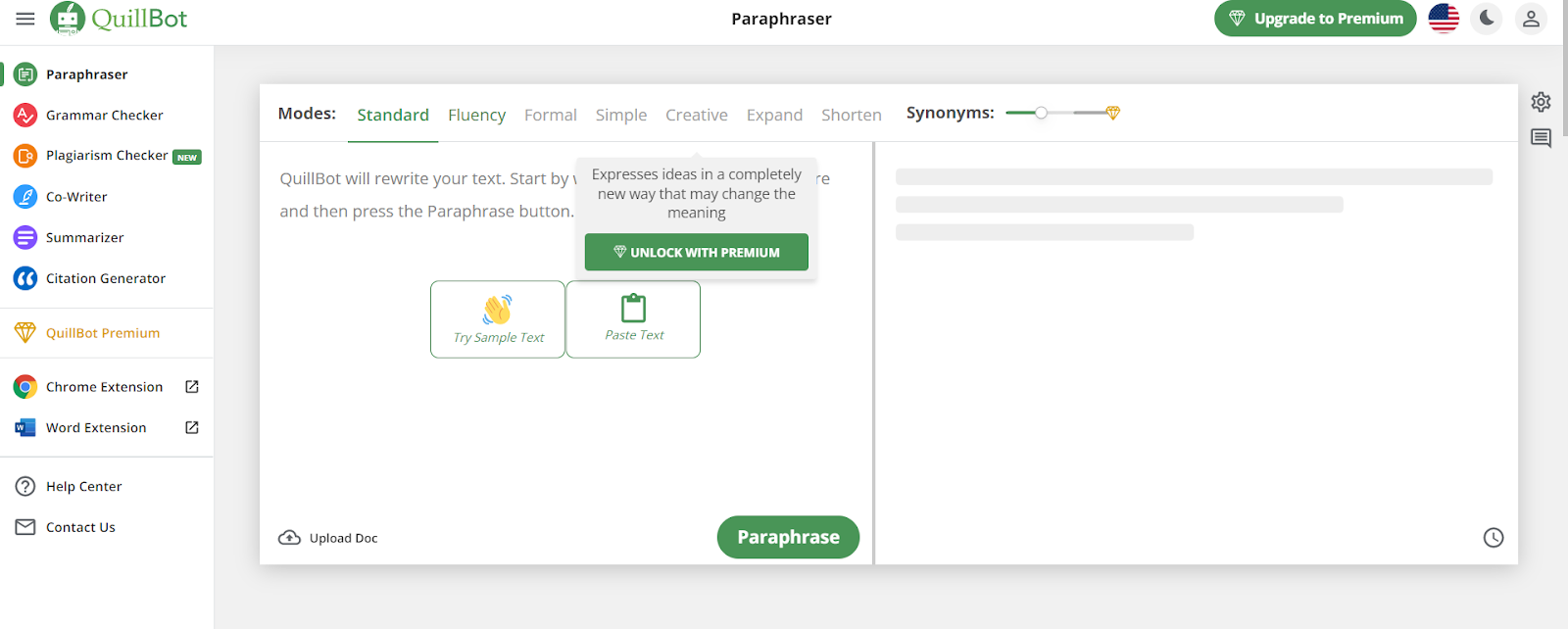Viewport: 1568px width, 629px height.
Task: Click the Co-Writer sidebar icon
Action: [x=25, y=197]
